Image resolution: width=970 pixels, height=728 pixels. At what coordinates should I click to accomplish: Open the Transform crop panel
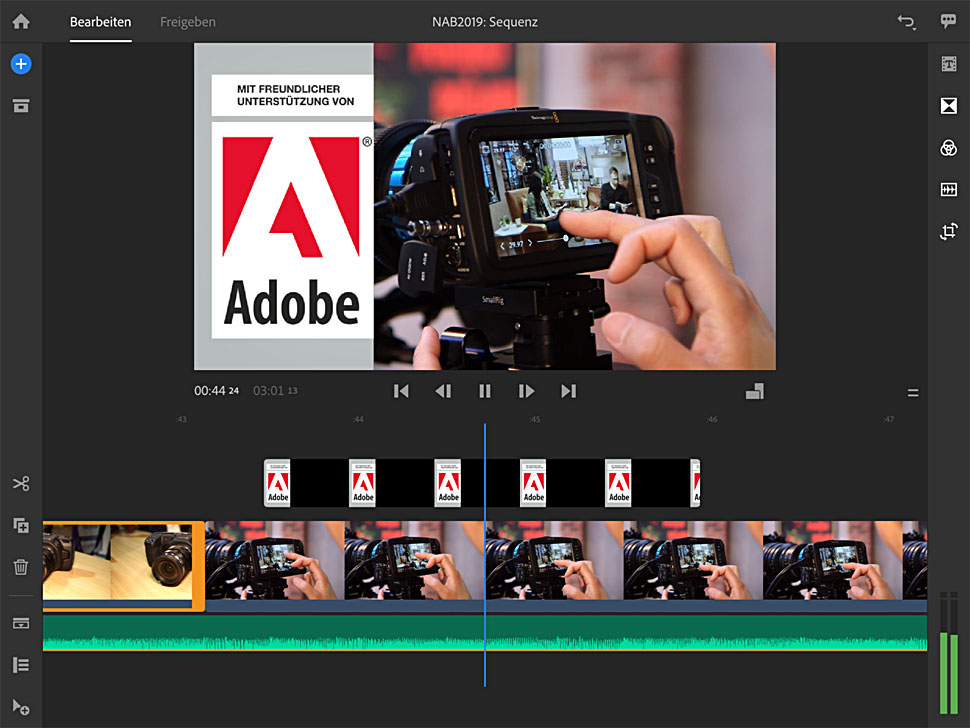(x=948, y=231)
